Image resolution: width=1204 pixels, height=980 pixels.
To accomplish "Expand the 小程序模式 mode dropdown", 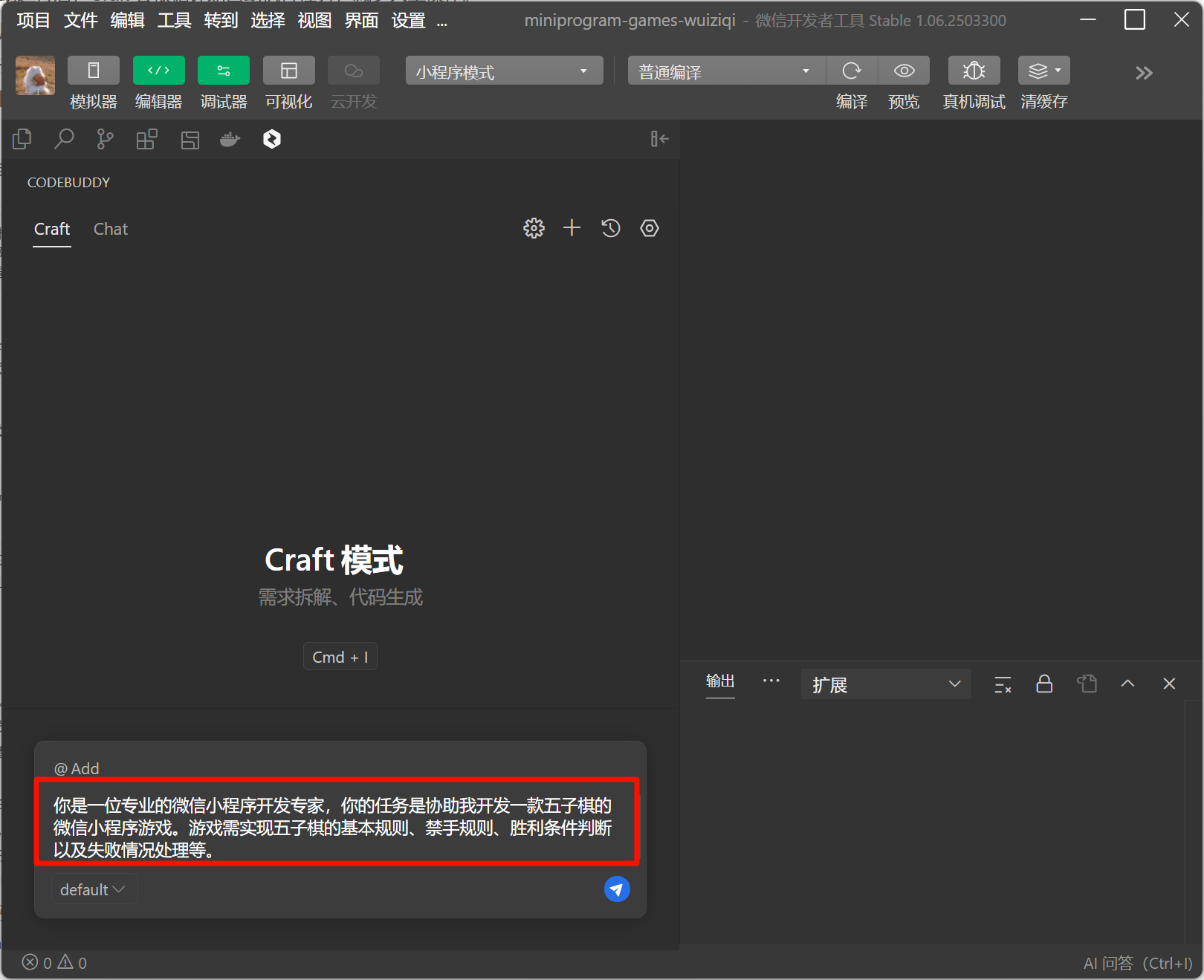I will (x=504, y=71).
